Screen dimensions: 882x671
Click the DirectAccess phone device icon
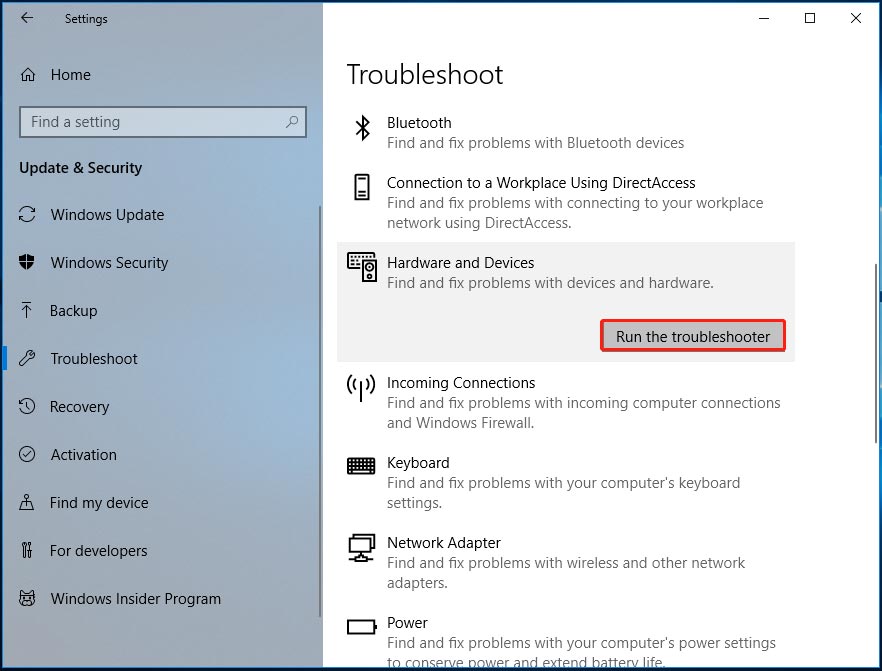coord(362,187)
